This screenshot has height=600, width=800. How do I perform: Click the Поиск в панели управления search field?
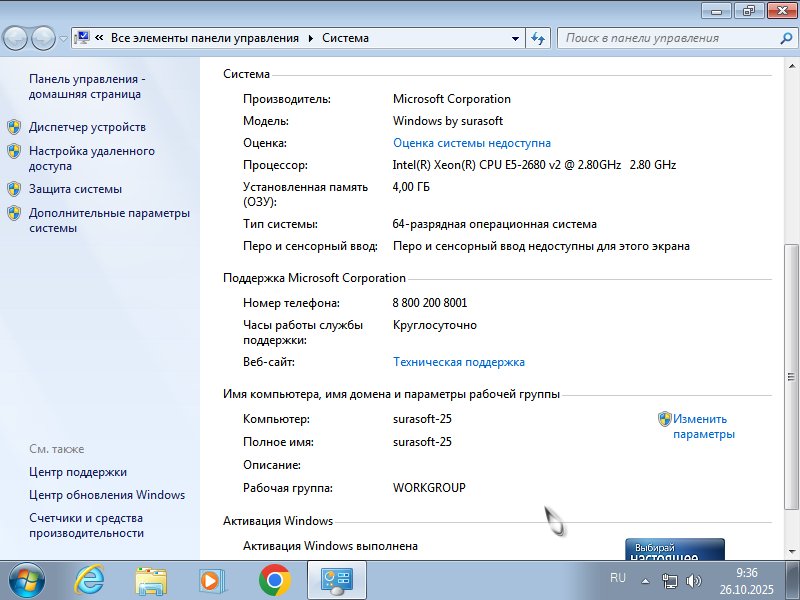point(668,38)
